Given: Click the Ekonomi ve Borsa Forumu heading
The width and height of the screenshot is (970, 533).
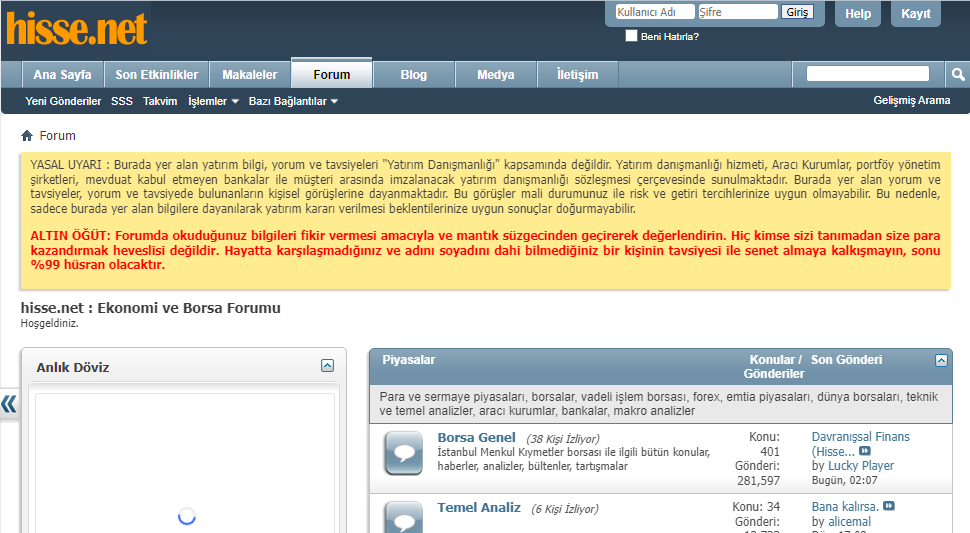Looking at the screenshot, I should (x=150, y=308).
